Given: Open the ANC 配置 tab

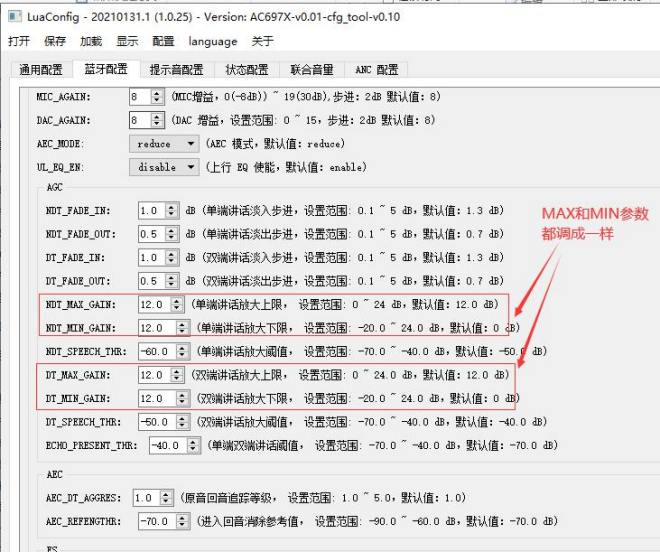Looking at the screenshot, I should [376, 69].
